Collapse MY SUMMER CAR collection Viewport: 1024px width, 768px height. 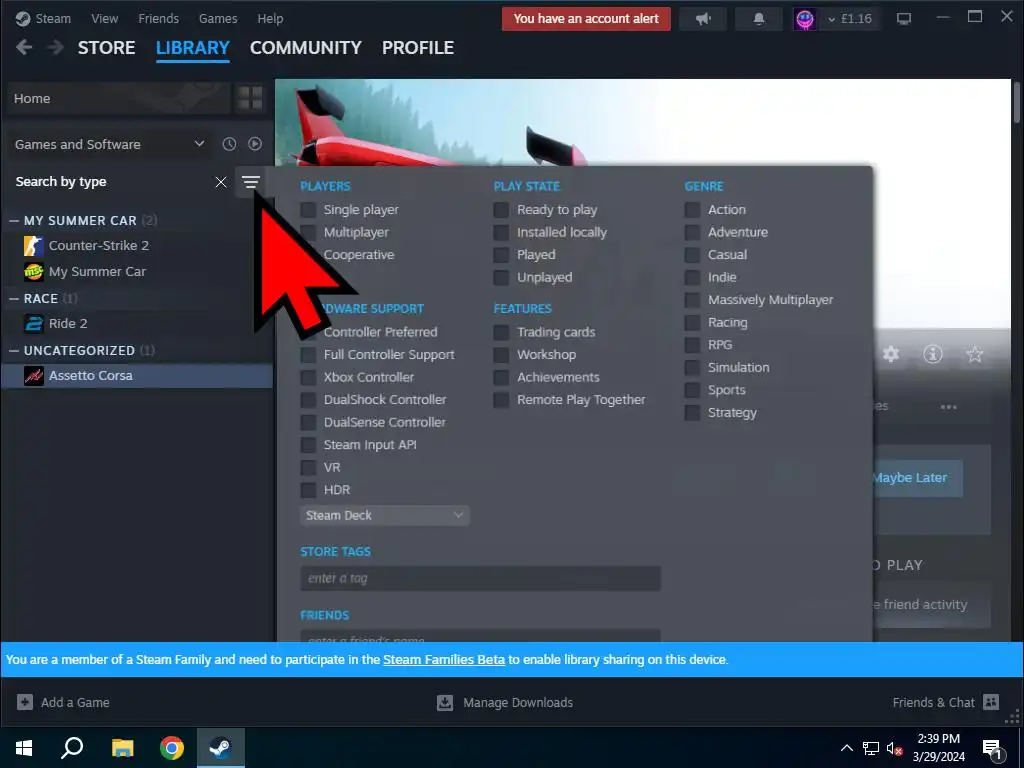pyautogui.click(x=14, y=221)
